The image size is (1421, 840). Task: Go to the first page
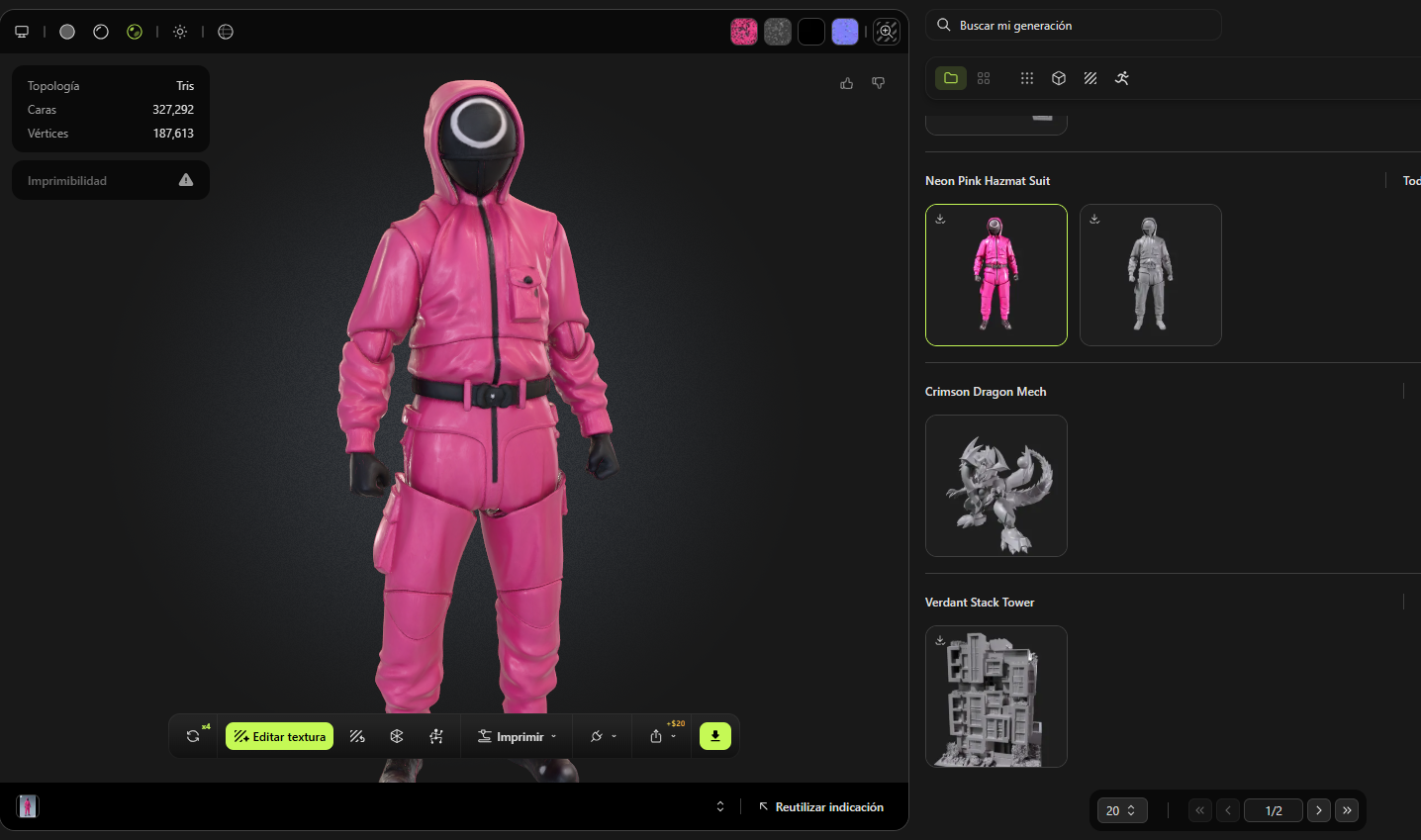1200,810
